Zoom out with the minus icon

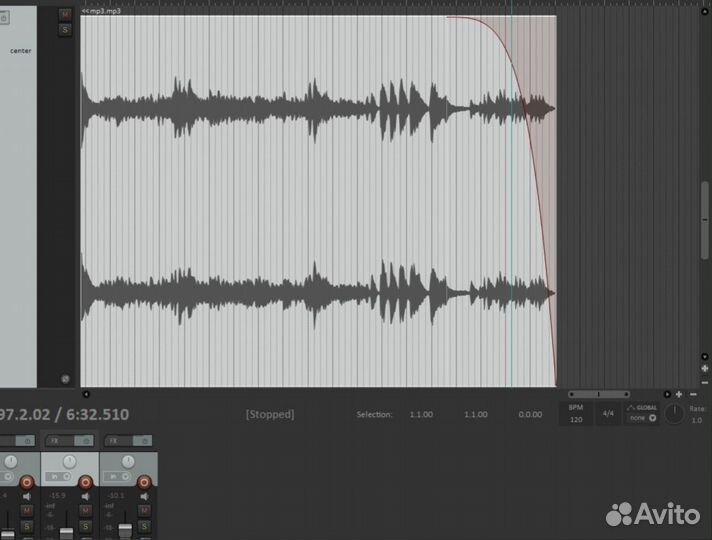(x=695, y=394)
